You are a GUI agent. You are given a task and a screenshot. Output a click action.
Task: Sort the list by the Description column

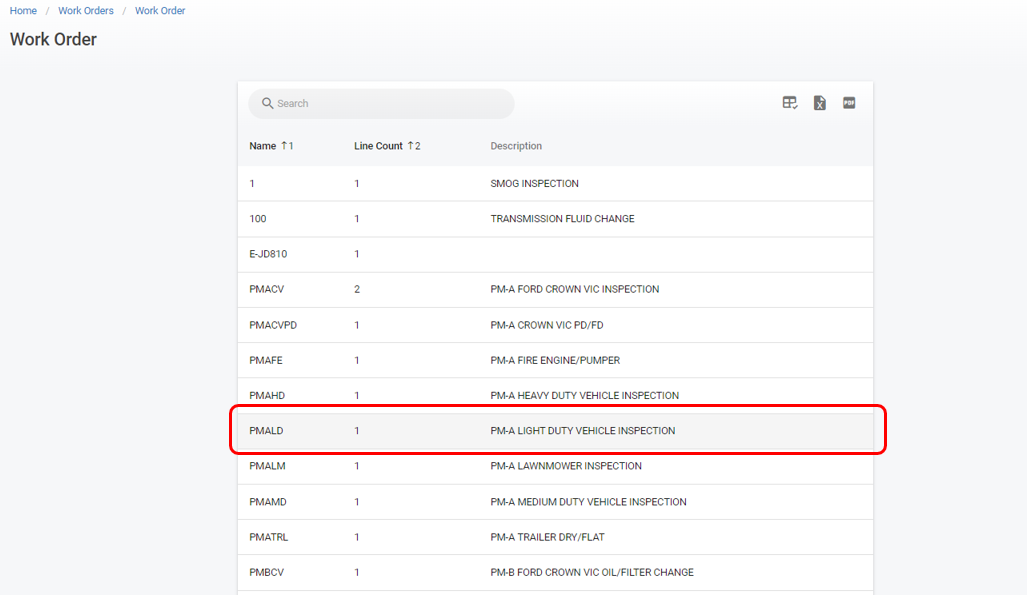pos(516,145)
